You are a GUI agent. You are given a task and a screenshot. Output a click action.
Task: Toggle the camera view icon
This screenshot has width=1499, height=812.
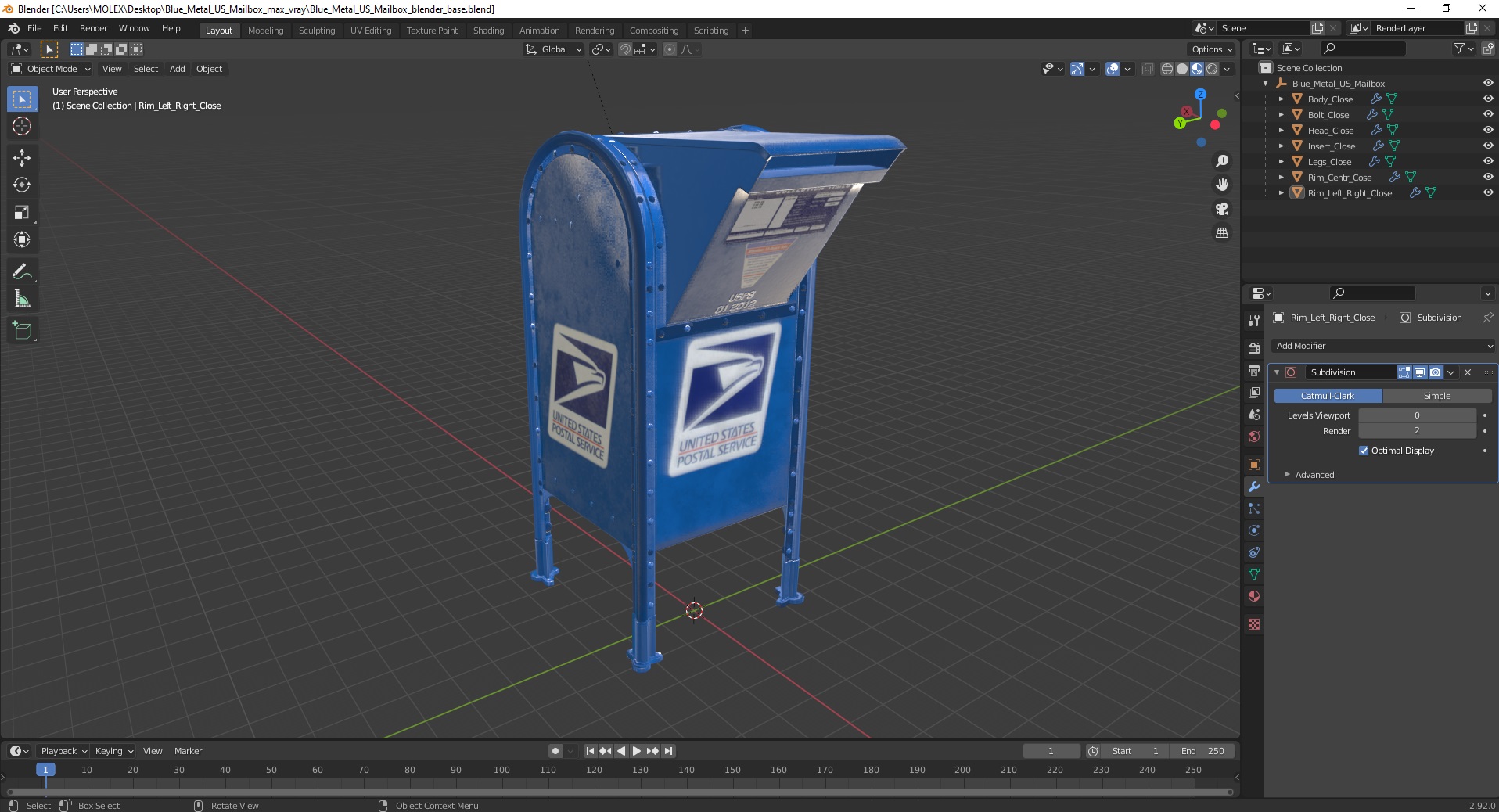point(1221,209)
